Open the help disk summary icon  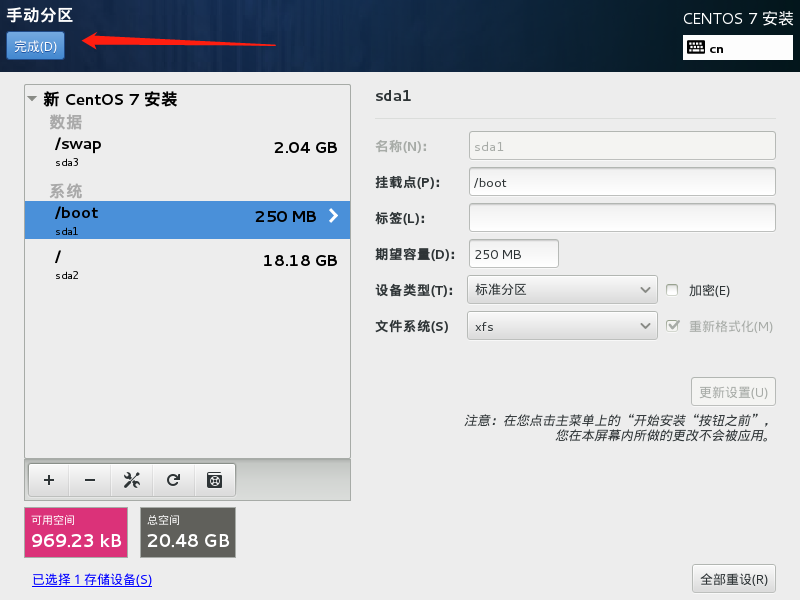214,480
